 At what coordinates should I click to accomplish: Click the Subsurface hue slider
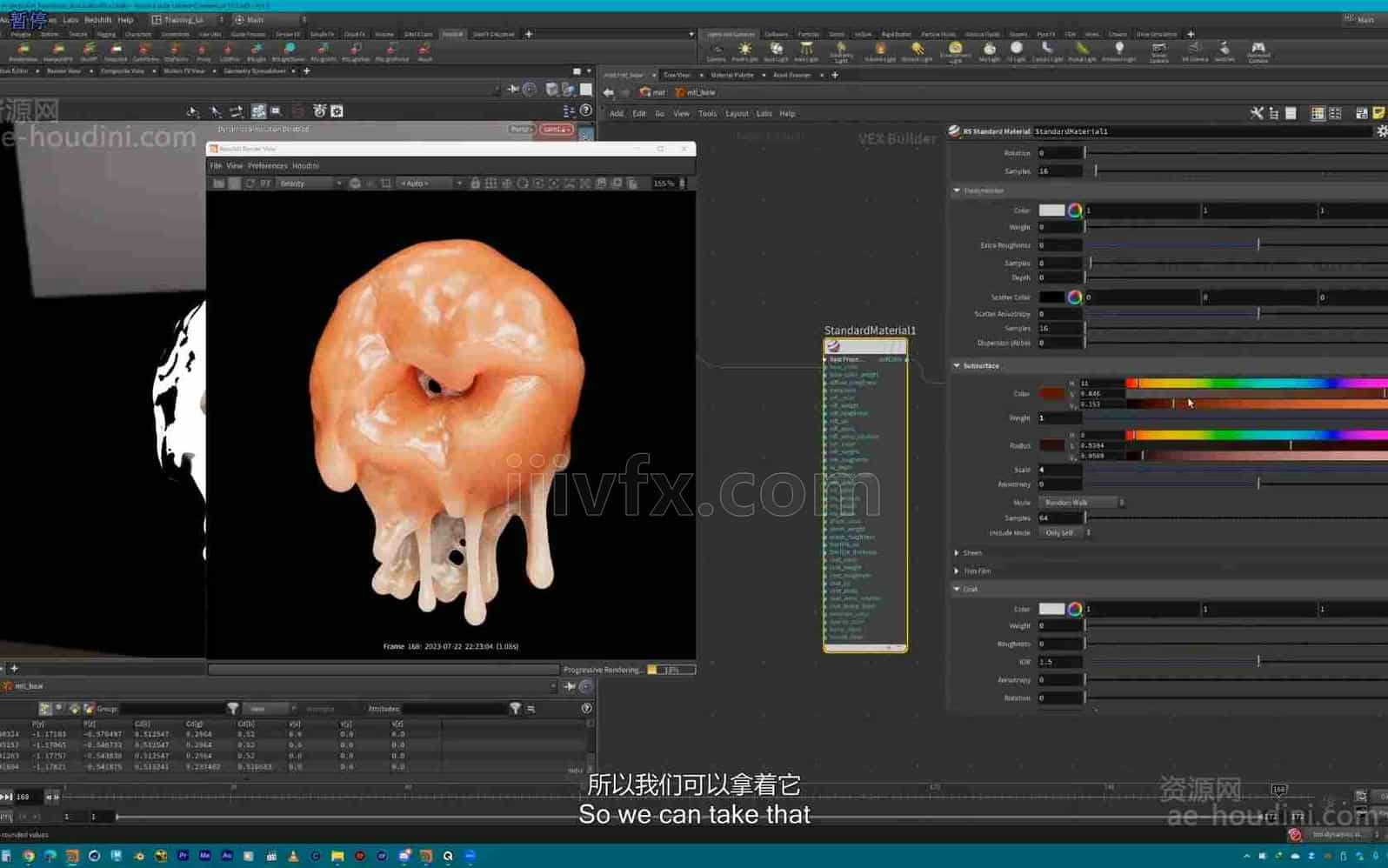tap(1258, 383)
